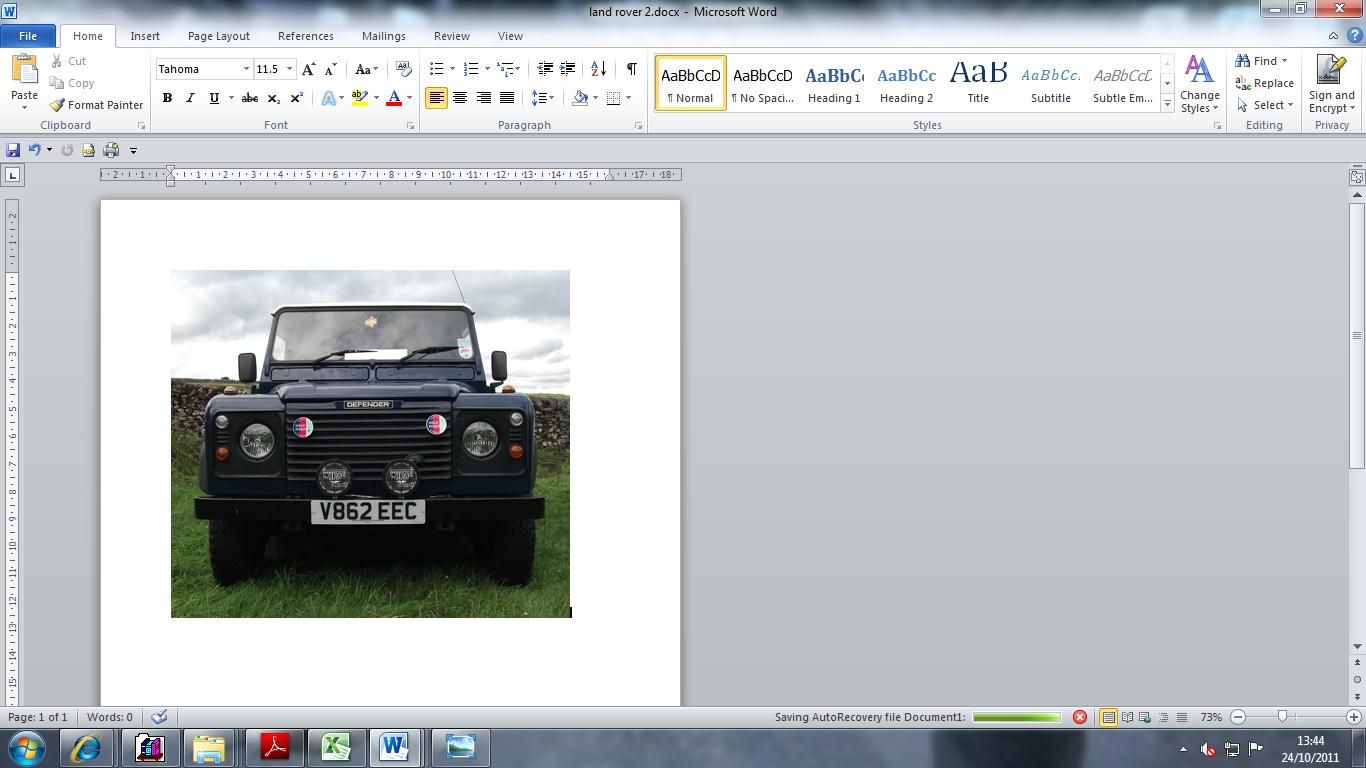The width and height of the screenshot is (1366, 768).
Task: Open the Change Case Aa dropdown
Action: (366, 69)
